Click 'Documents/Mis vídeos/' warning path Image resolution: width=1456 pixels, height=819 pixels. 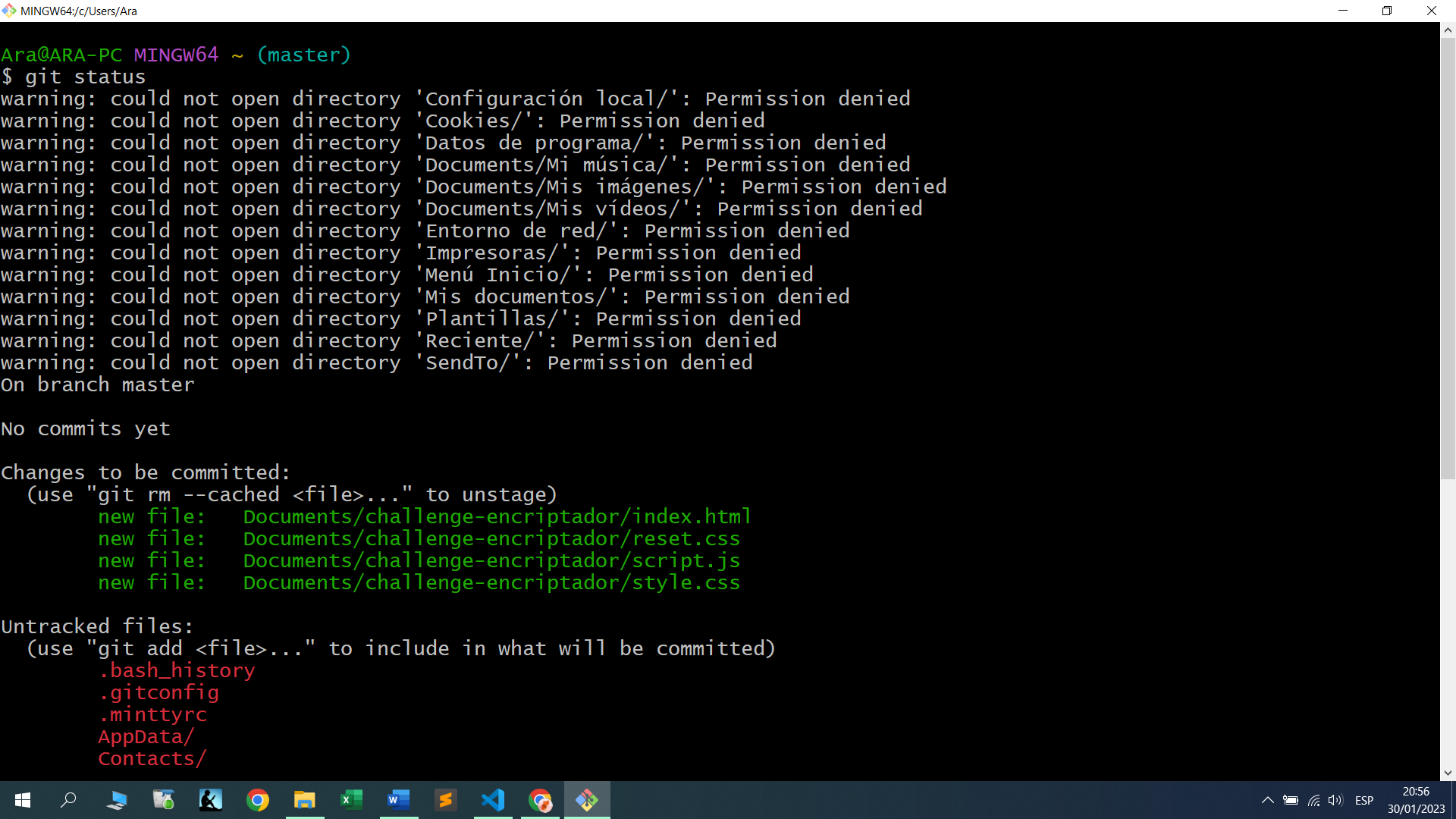click(552, 209)
